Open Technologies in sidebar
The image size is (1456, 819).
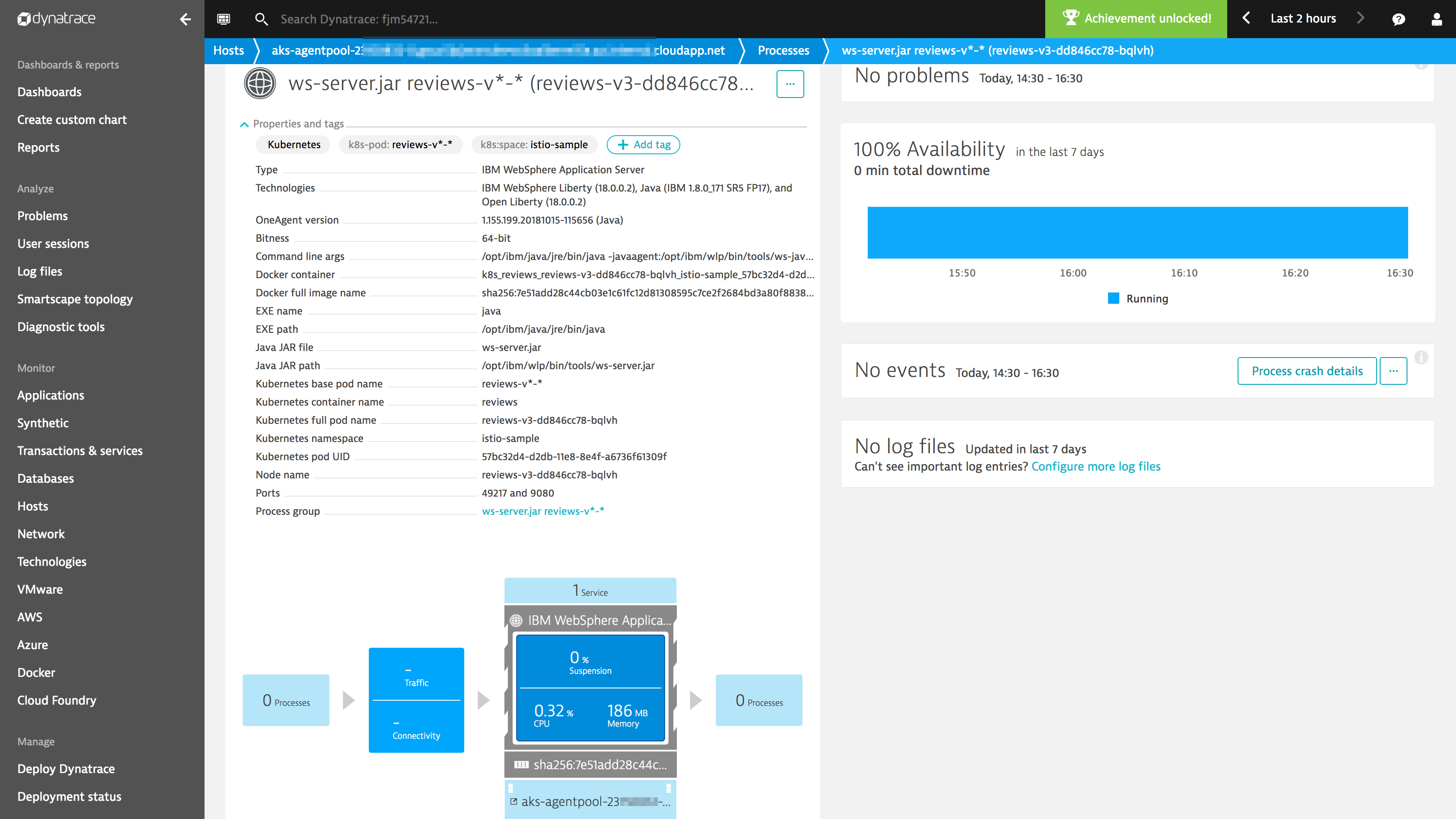point(52,561)
